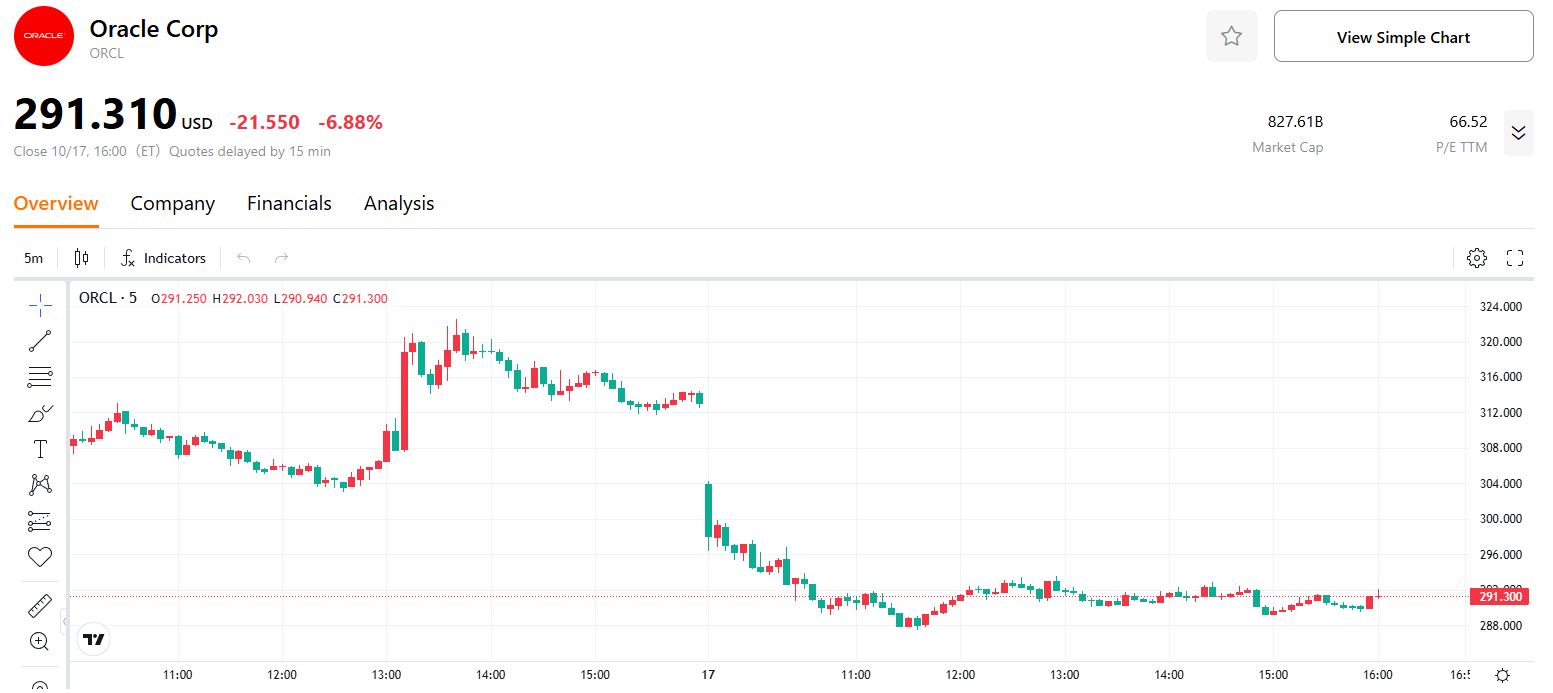Screen dimensions: 1553x693
Task: Select the brush drawing tool
Action: click(x=40, y=412)
